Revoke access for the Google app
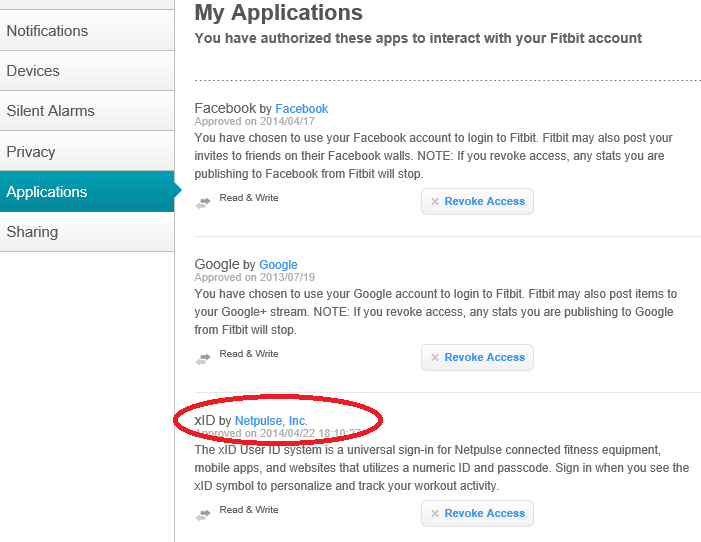 pyautogui.click(x=477, y=357)
